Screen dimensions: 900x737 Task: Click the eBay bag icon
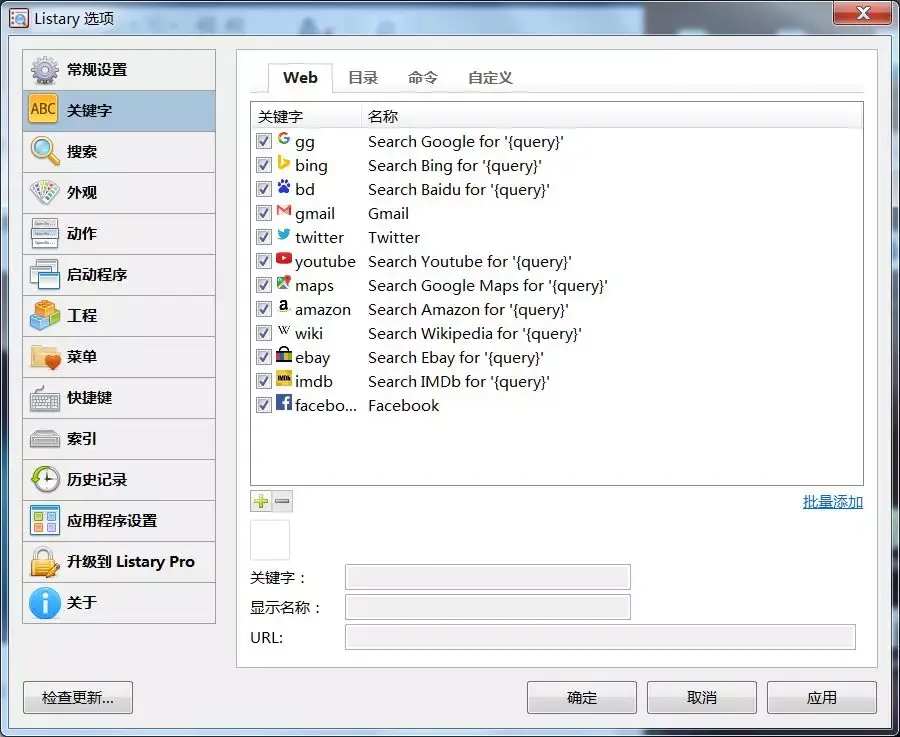pyautogui.click(x=284, y=354)
